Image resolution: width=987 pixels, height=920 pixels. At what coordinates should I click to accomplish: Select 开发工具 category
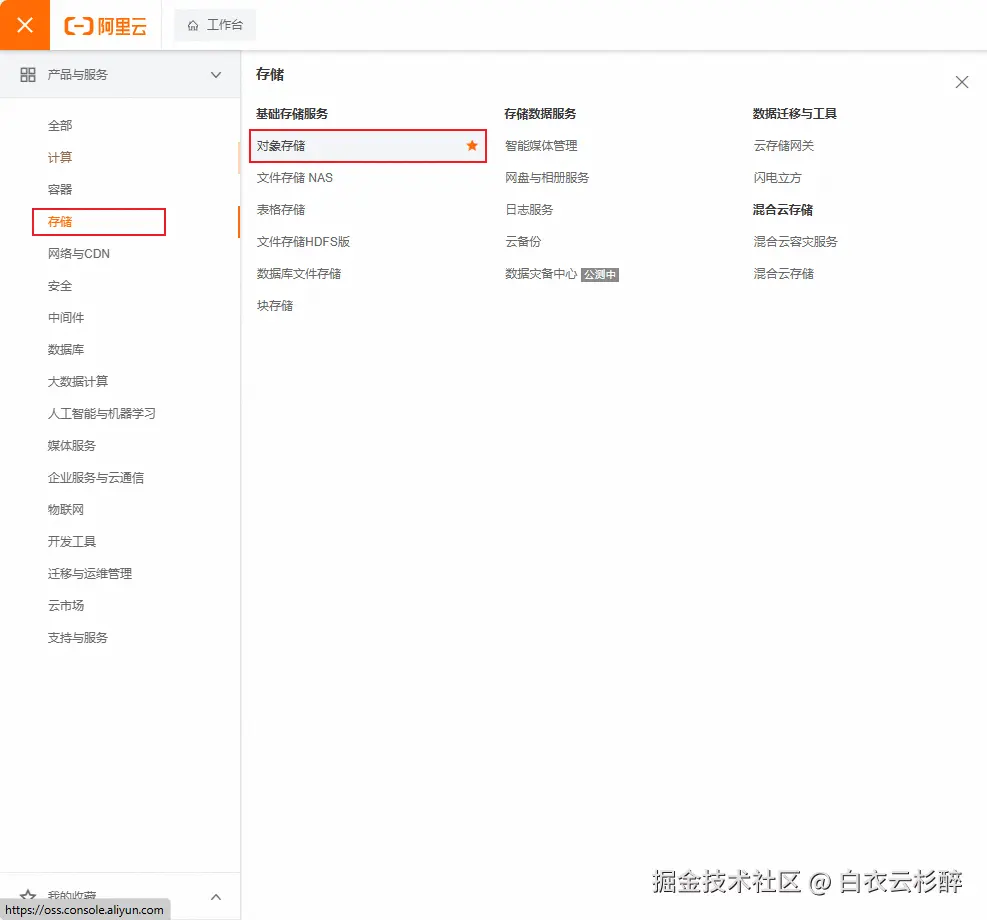pyautogui.click(x=72, y=541)
